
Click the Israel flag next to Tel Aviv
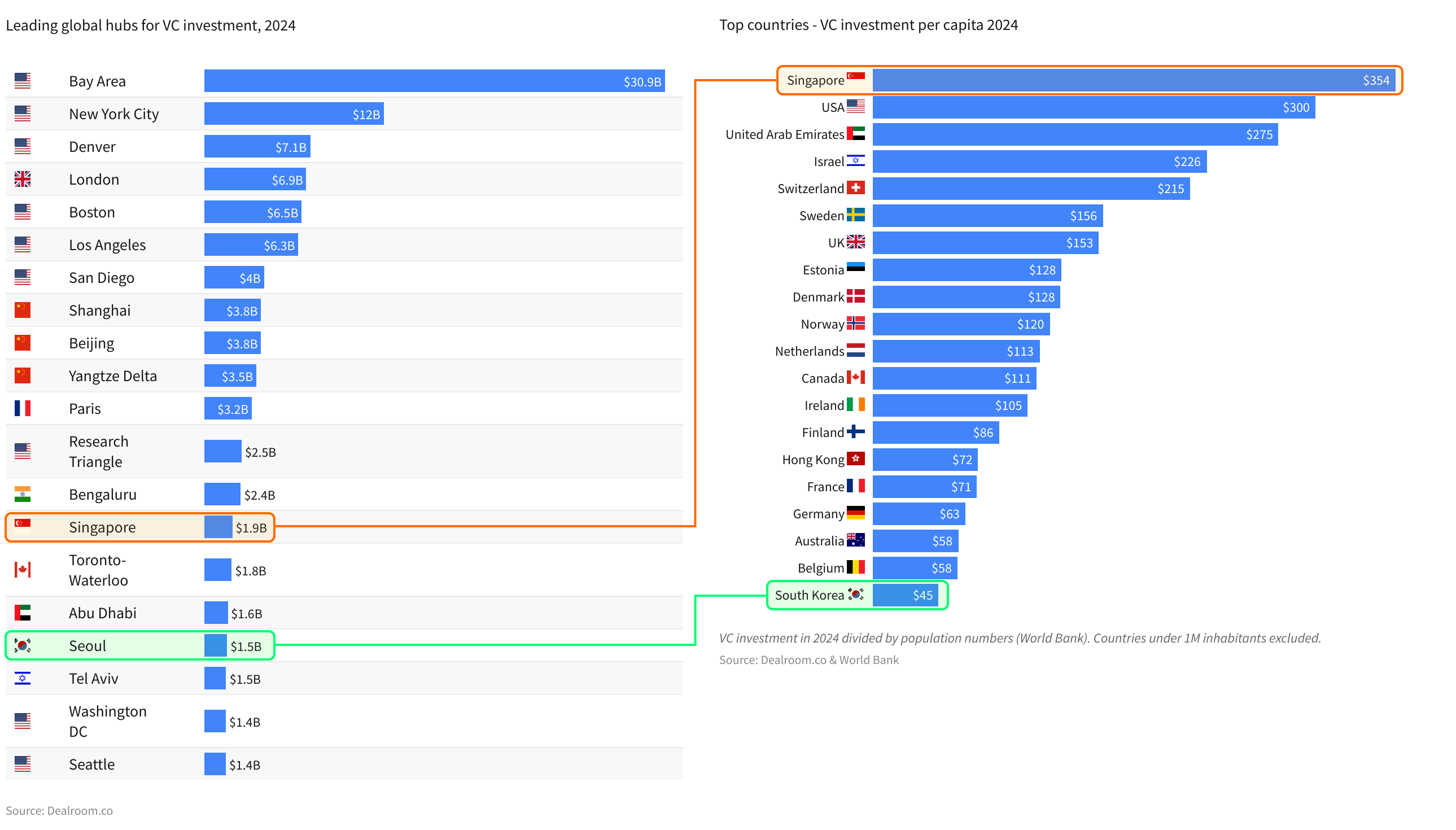point(22,678)
